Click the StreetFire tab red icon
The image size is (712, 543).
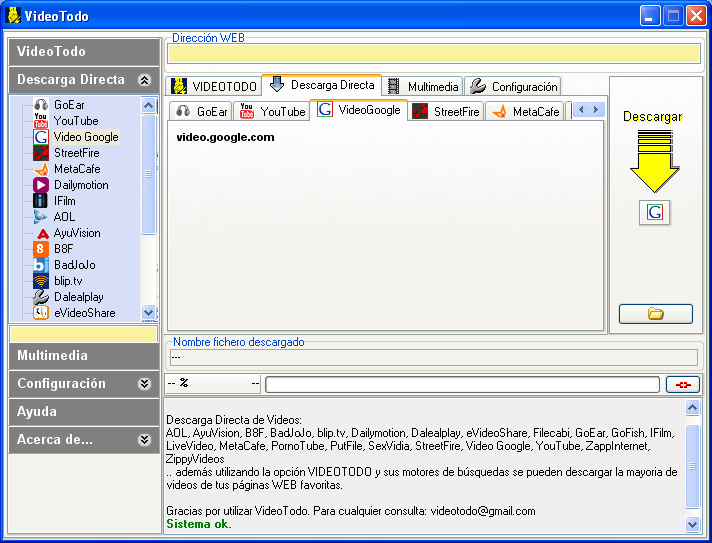[x=420, y=111]
